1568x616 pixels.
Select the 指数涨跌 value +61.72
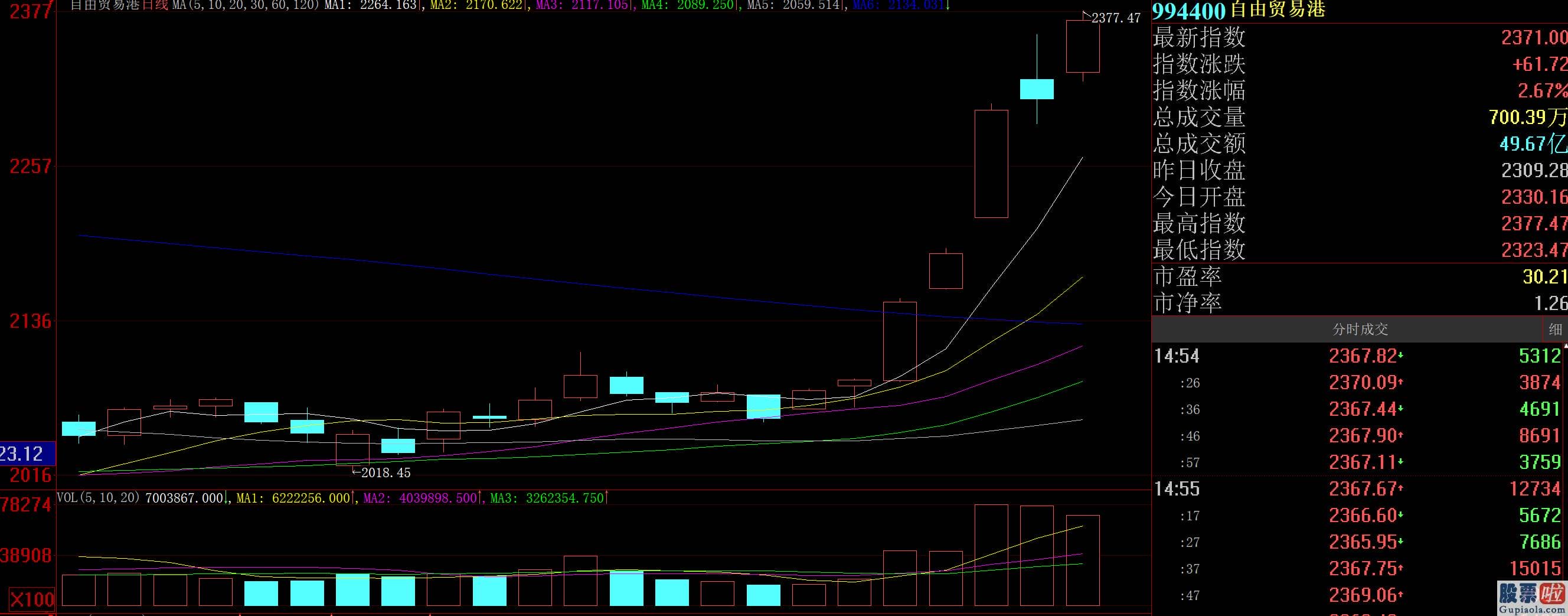tap(1540, 64)
